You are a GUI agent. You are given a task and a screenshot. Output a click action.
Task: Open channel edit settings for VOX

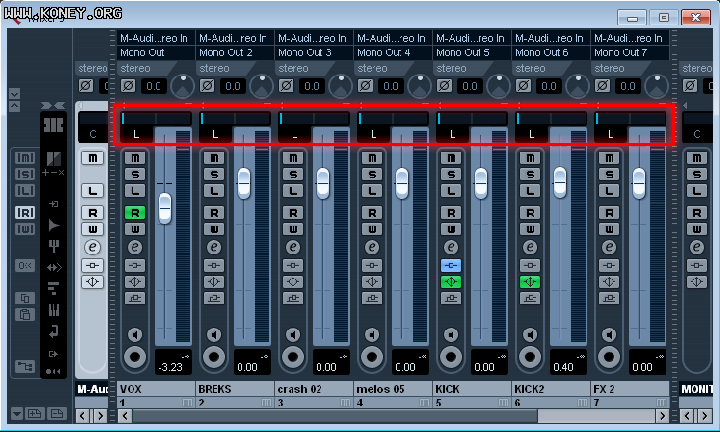coord(135,247)
